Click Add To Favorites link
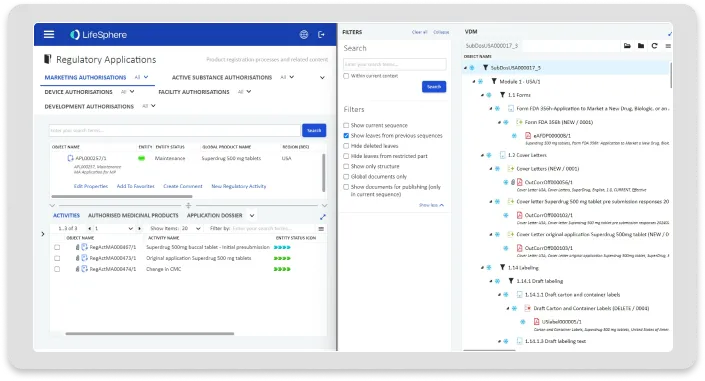 click(x=135, y=186)
